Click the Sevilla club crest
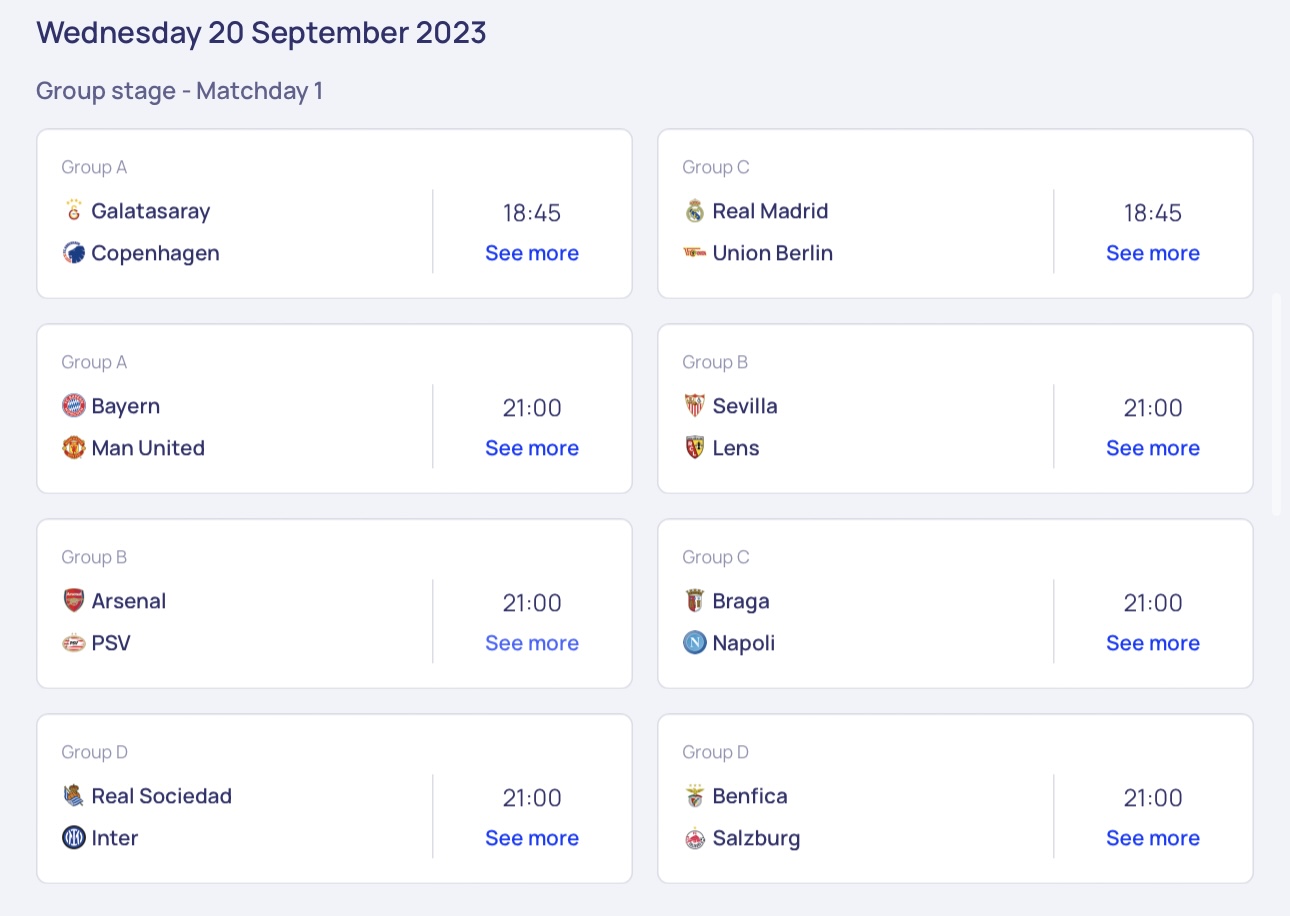 [695, 406]
